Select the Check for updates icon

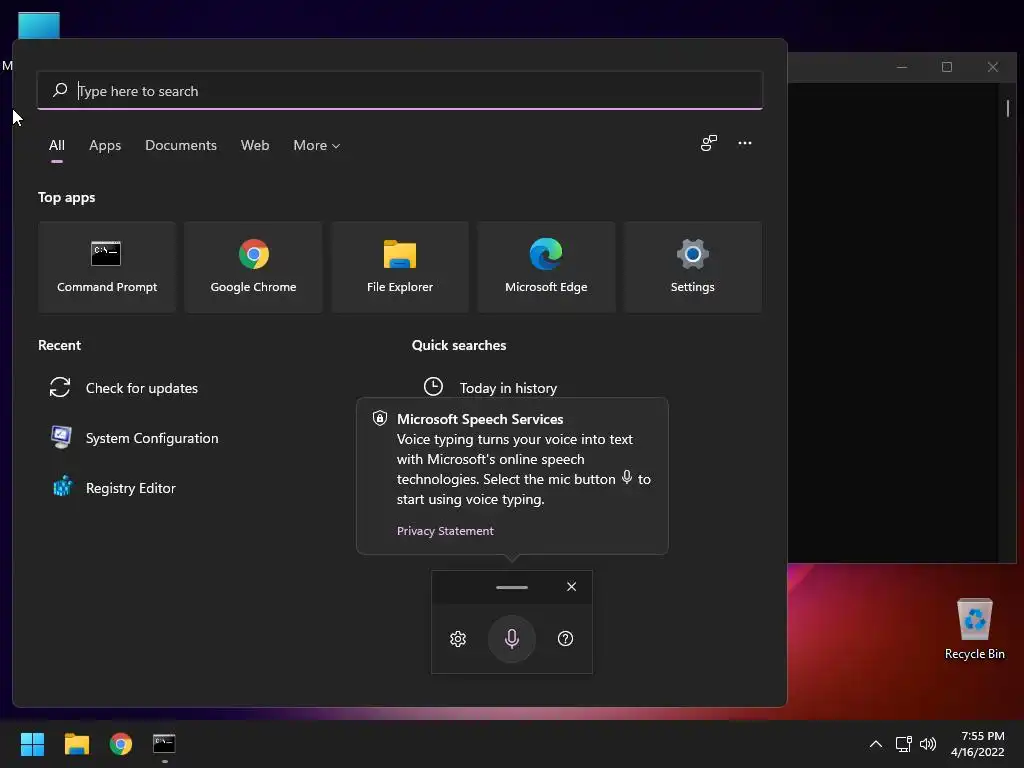click(x=60, y=387)
